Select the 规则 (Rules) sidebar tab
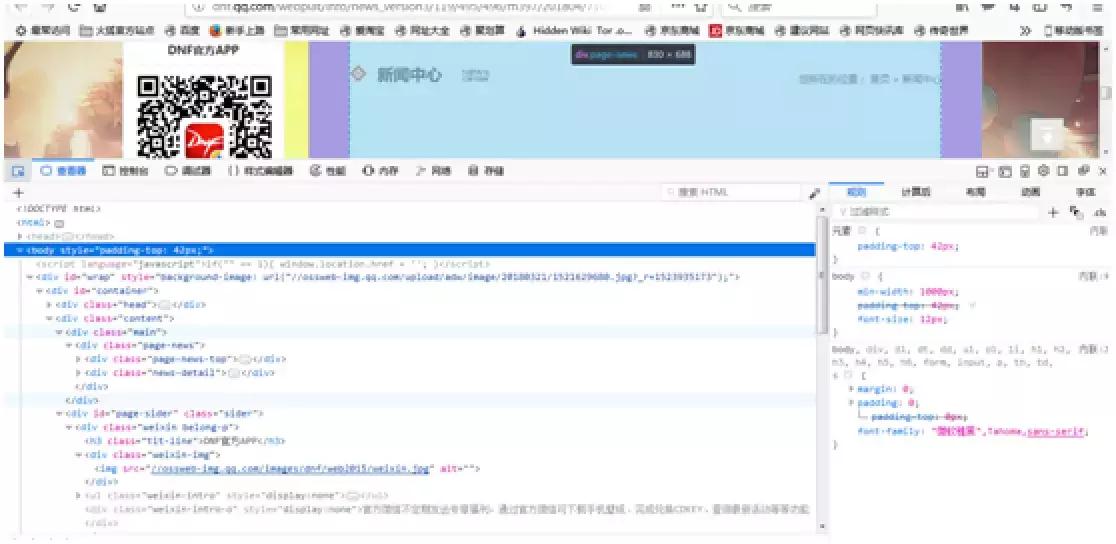The image size is (1116, 544). pos(856,192)
